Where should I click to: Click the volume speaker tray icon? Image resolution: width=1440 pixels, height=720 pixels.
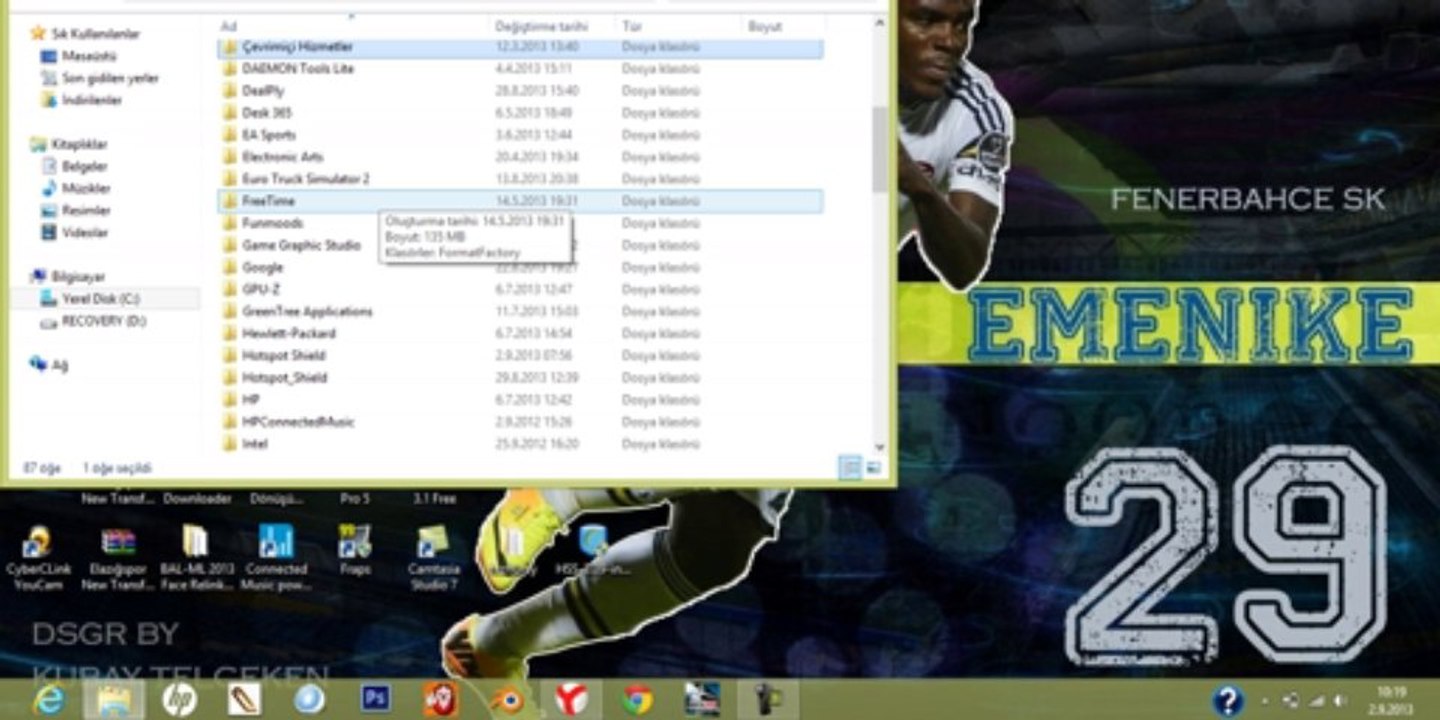[x=1339, y=700]
